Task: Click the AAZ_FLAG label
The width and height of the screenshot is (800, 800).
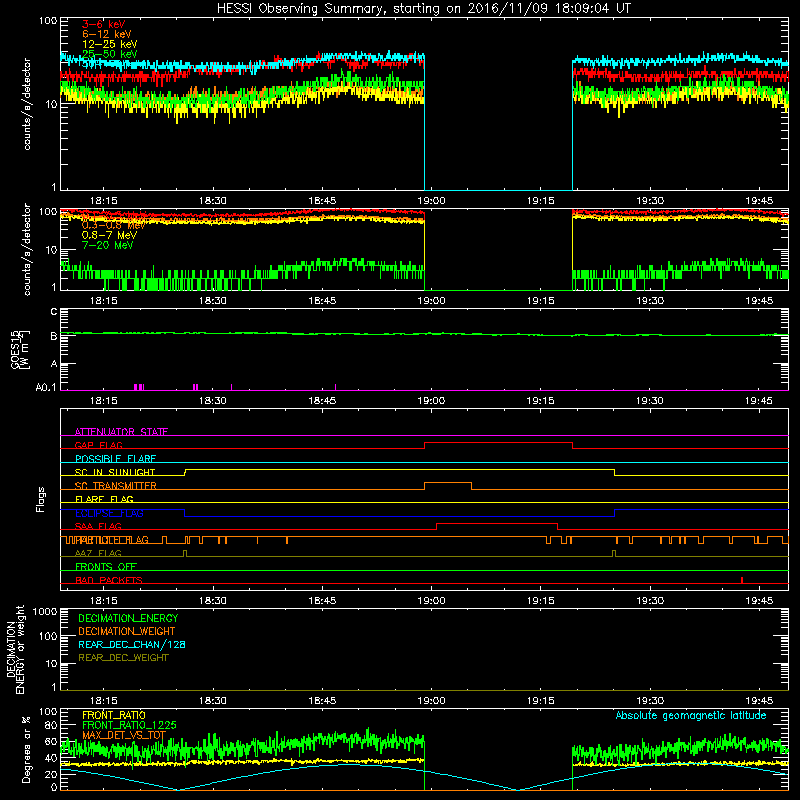Action: click(x=98, y=554)
